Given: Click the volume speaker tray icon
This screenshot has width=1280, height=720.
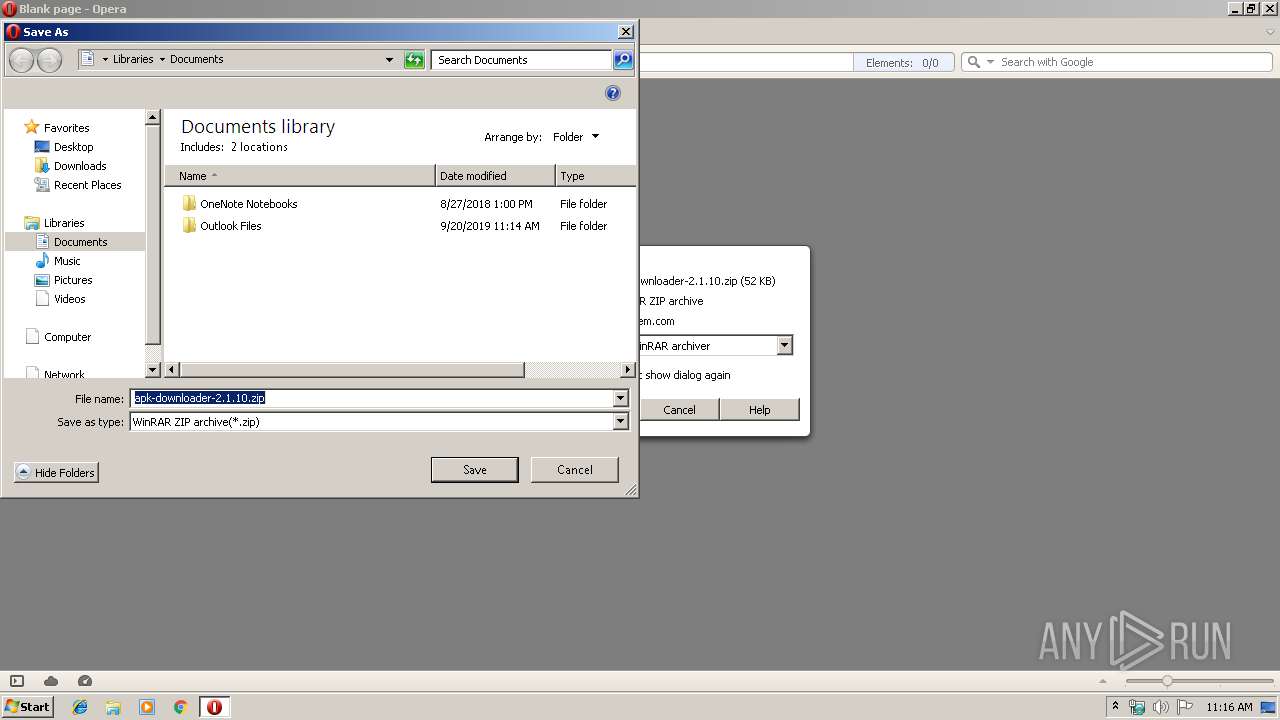Looking at the screenshot, I should point(1161,707).
